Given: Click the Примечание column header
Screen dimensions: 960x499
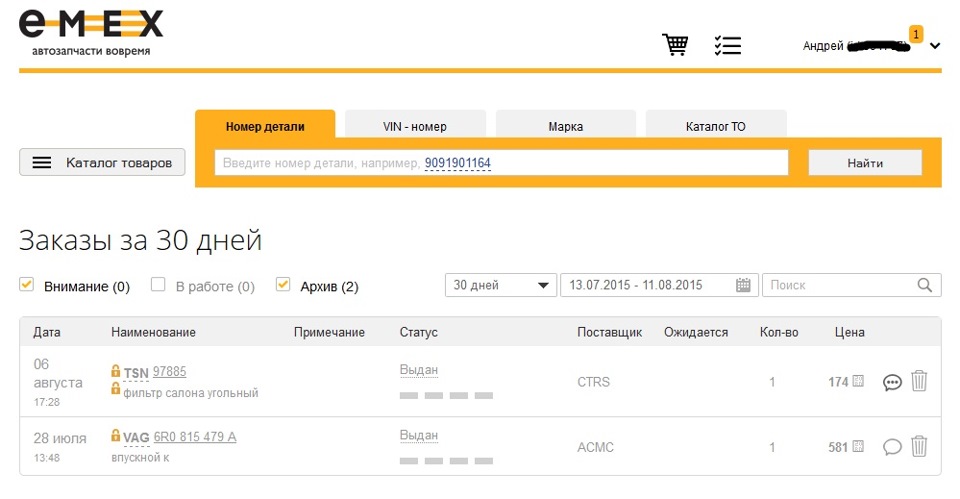Looking at the screenshot, I should 329,332.
